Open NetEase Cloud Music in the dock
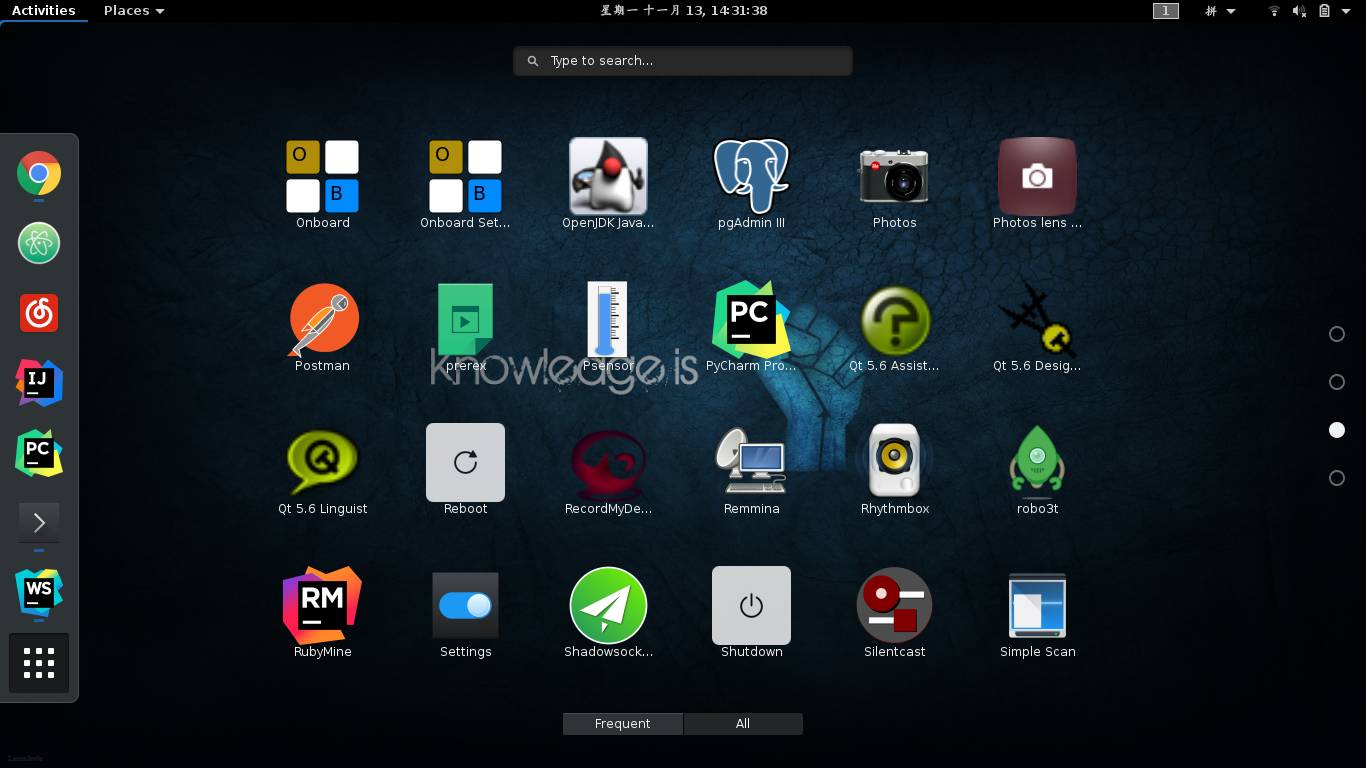Image resolution: width=1366 pixels, height=768 pixels. 39,313
